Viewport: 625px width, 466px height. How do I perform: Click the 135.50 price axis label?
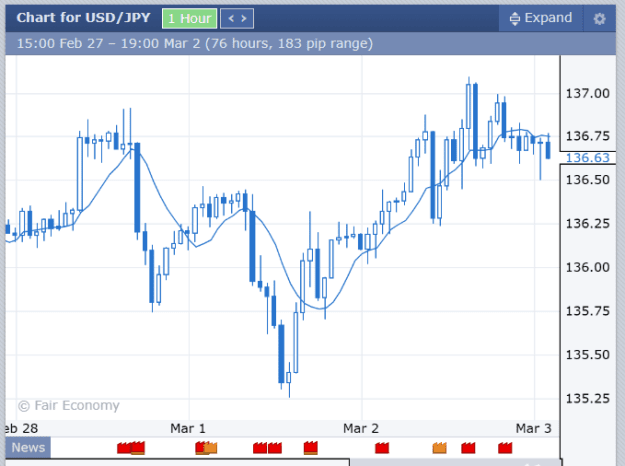pyautogui.click(x=588, y=355)
